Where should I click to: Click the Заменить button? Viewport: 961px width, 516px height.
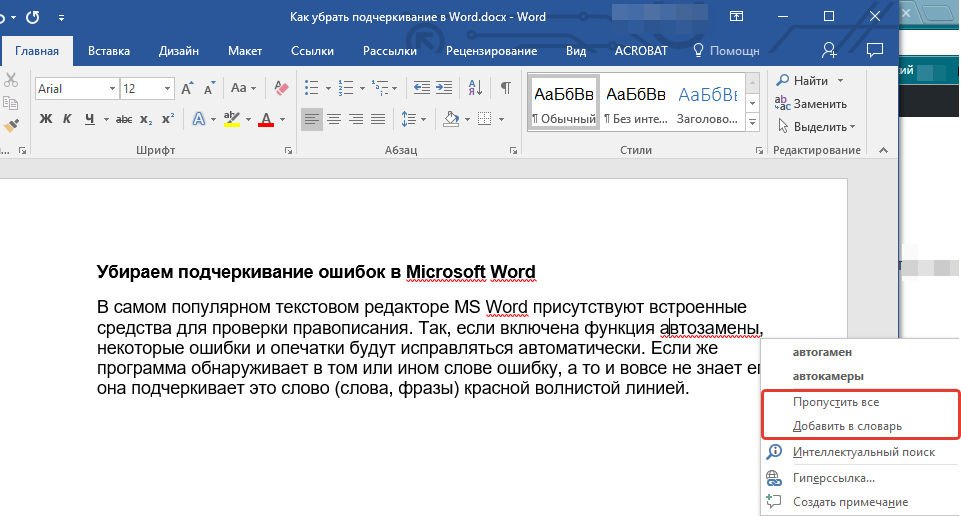click(819, 104)
